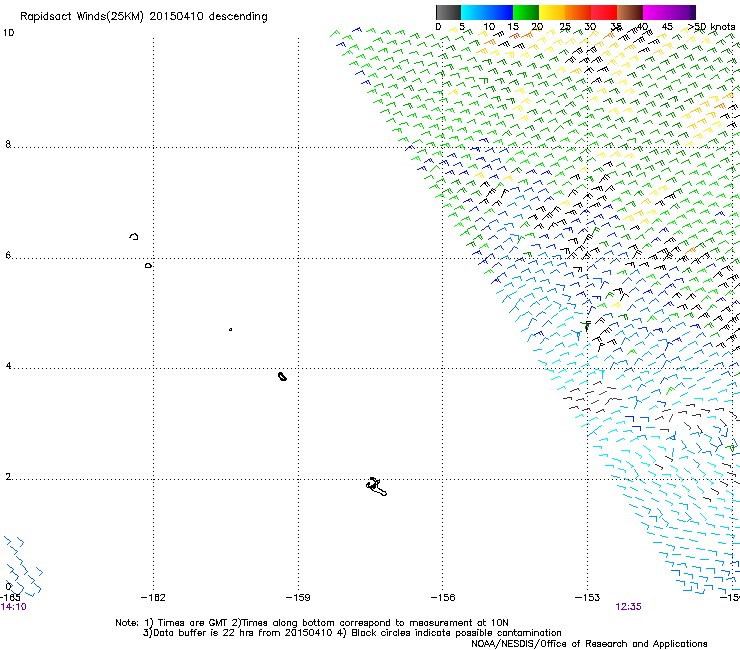
Task: Click the island outline above 6N near -162
Action: click(134, 236)
